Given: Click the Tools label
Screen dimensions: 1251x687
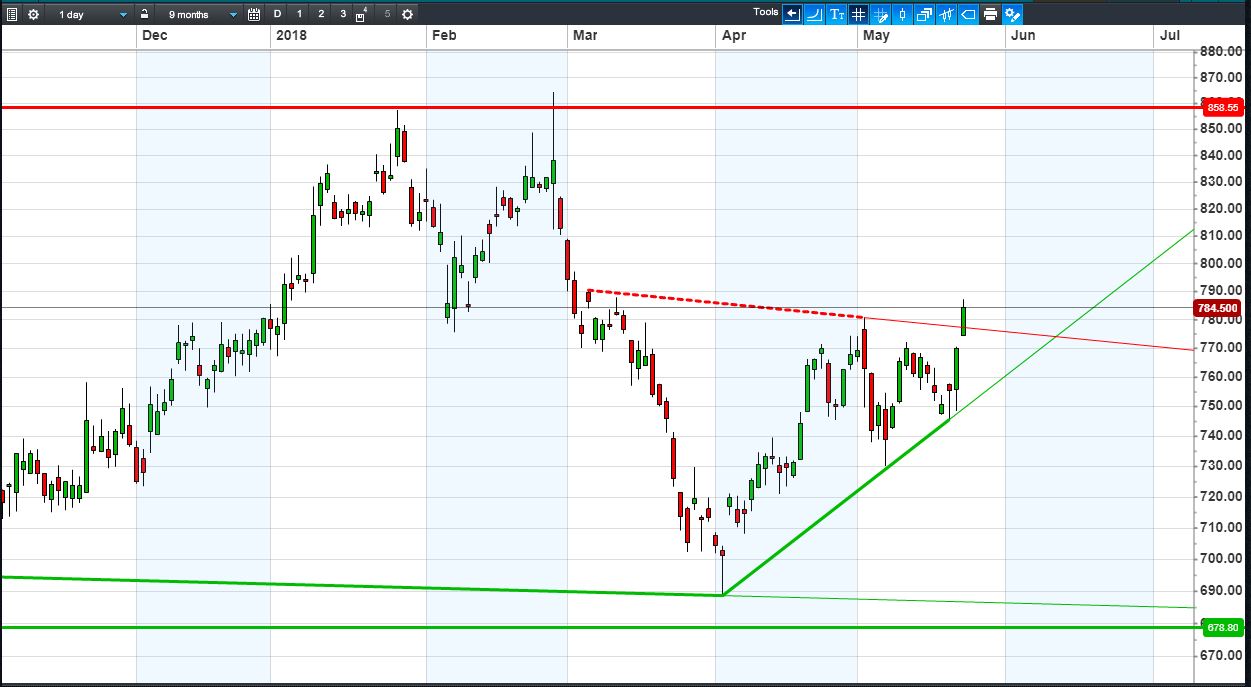Looking at the screenshot, I should (x=766, y=12).
